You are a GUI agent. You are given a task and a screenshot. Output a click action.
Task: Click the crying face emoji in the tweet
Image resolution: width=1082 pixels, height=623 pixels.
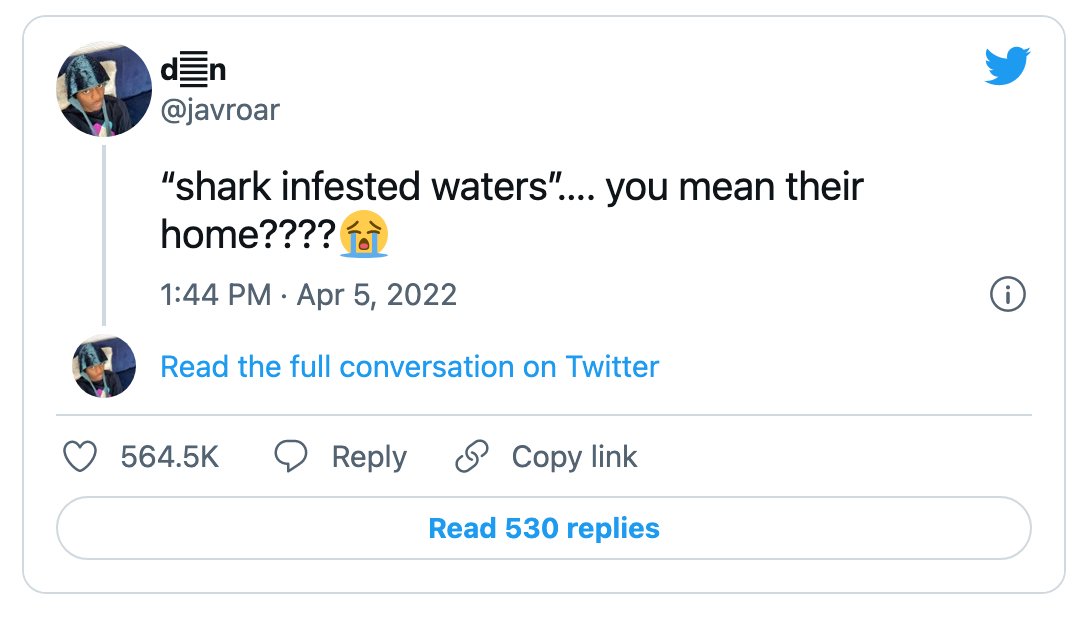tap(364, 234)
